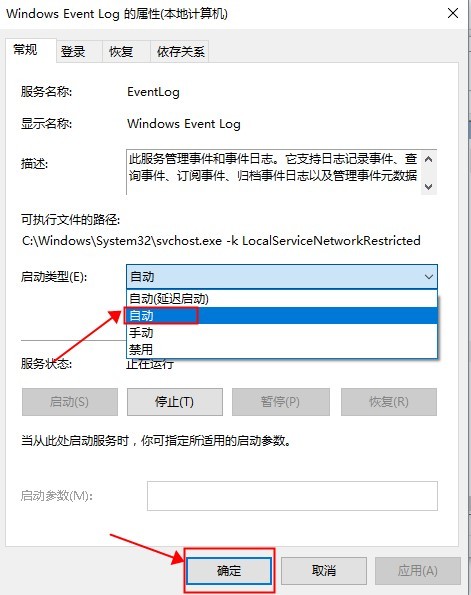471x595 pixels.
Task: Click the 恢复(R) service button
Action: pos(389,402)
